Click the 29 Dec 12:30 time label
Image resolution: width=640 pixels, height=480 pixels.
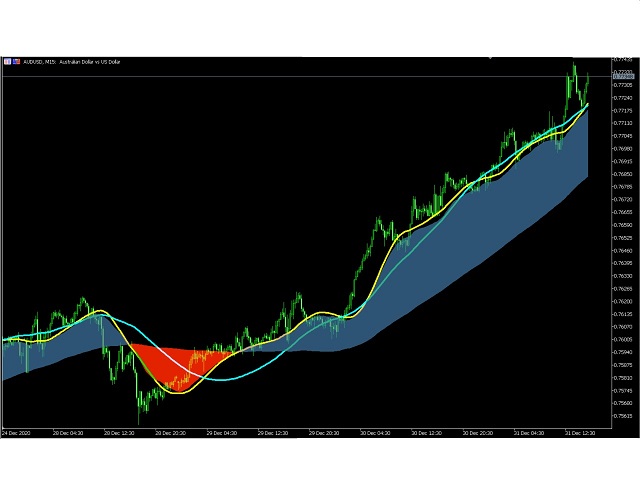tap(273, 433)
